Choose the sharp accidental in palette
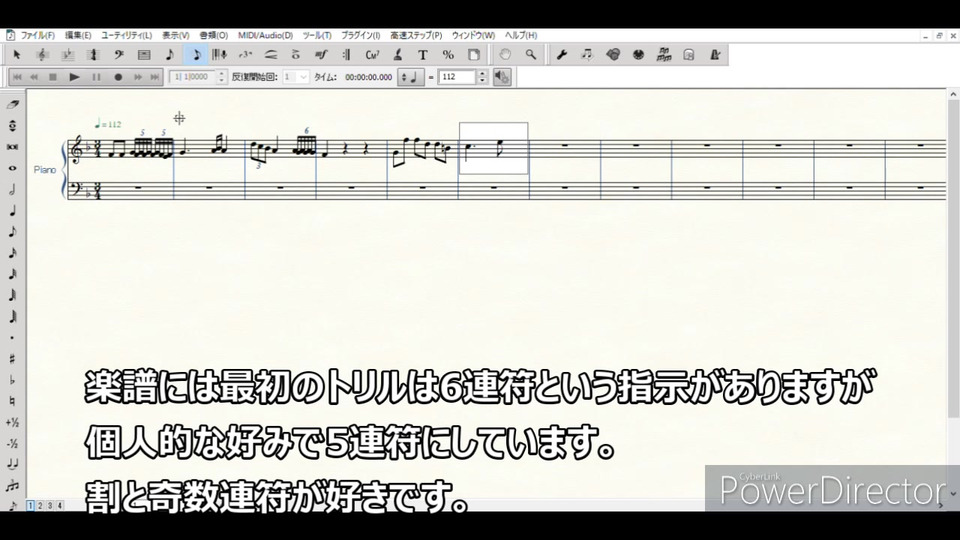 [12, 359]
